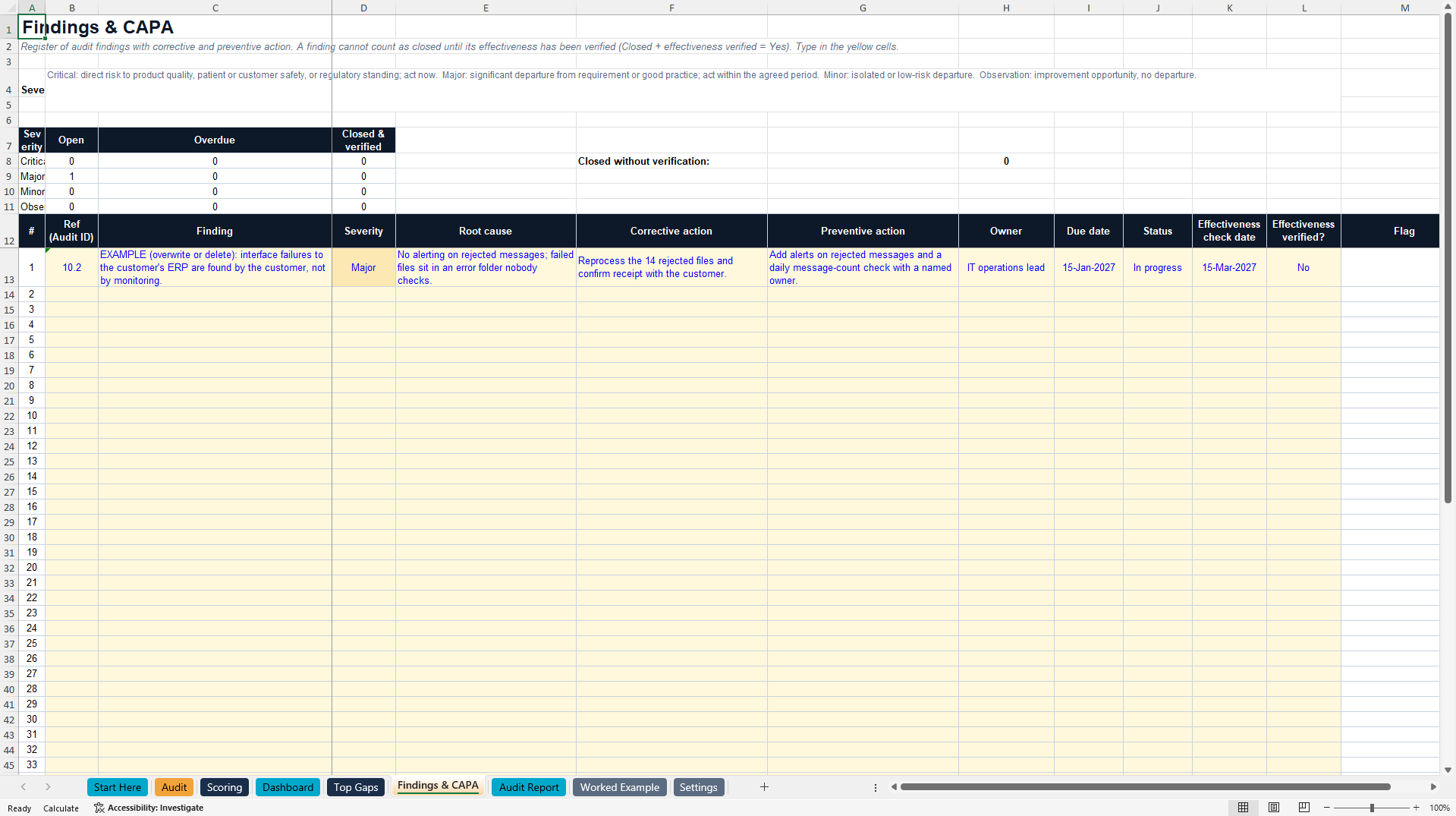Switch to Page Break Preview

click(x=1304, y=808)
